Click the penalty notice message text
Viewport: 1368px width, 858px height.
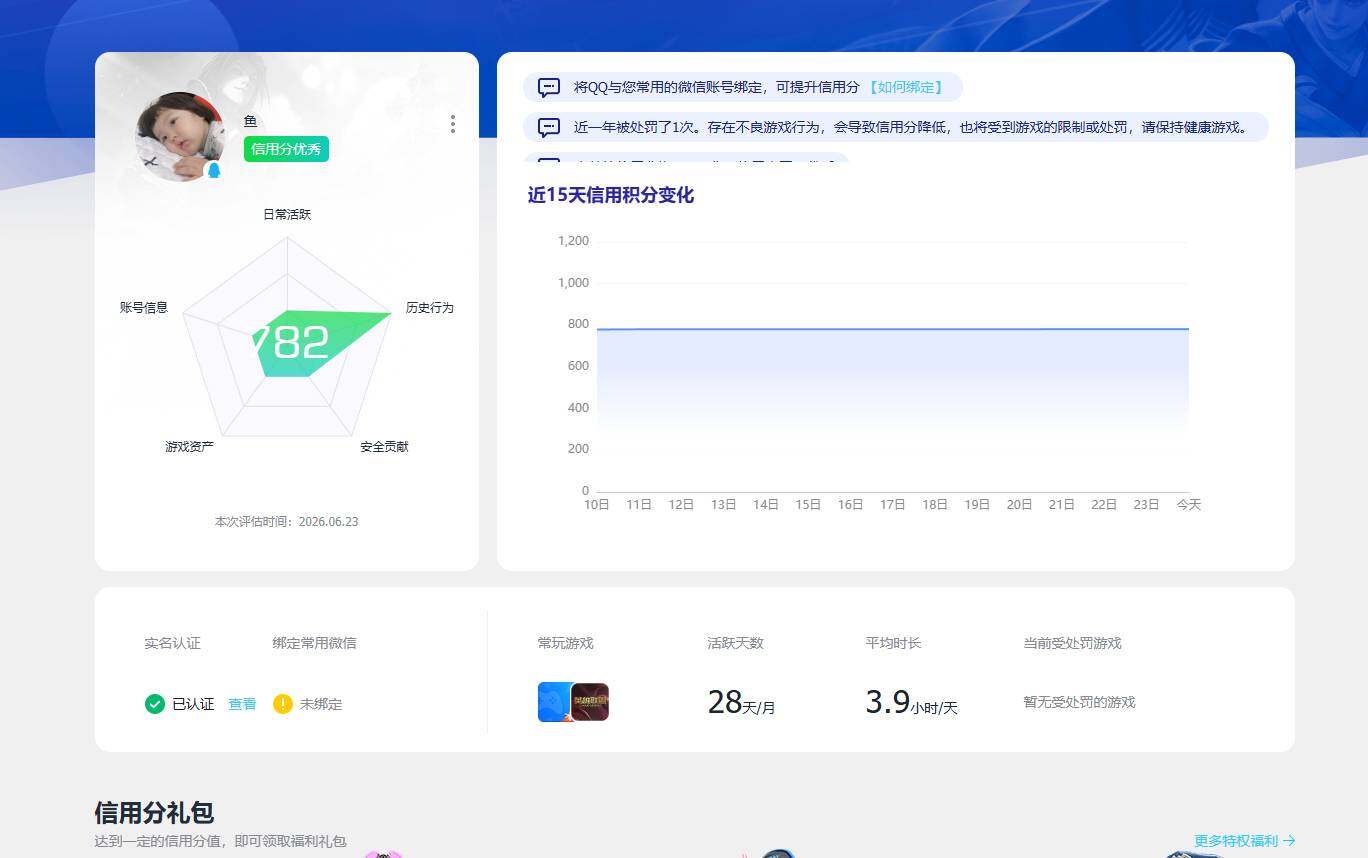[x=912, y=127]
